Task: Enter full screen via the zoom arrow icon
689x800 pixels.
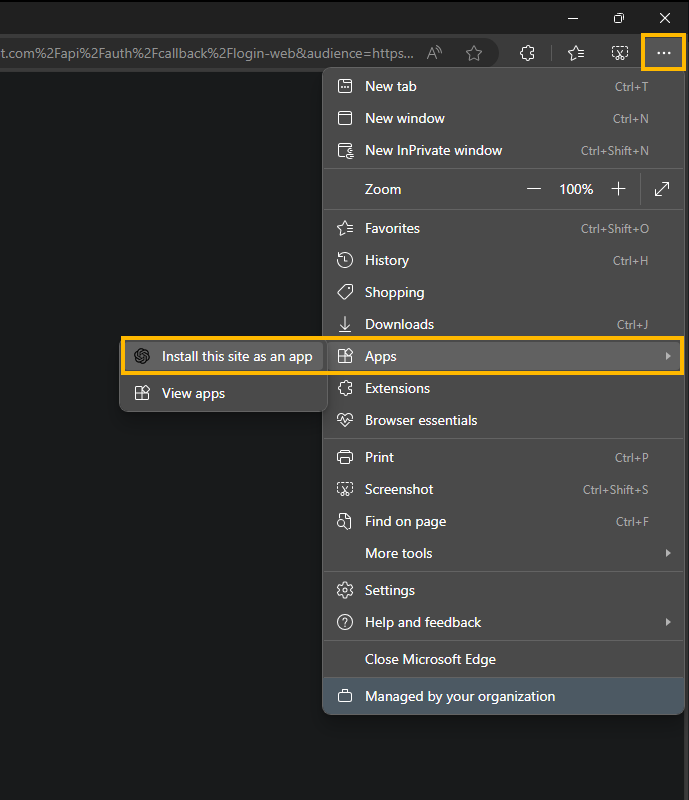Action: click(662, 189)
